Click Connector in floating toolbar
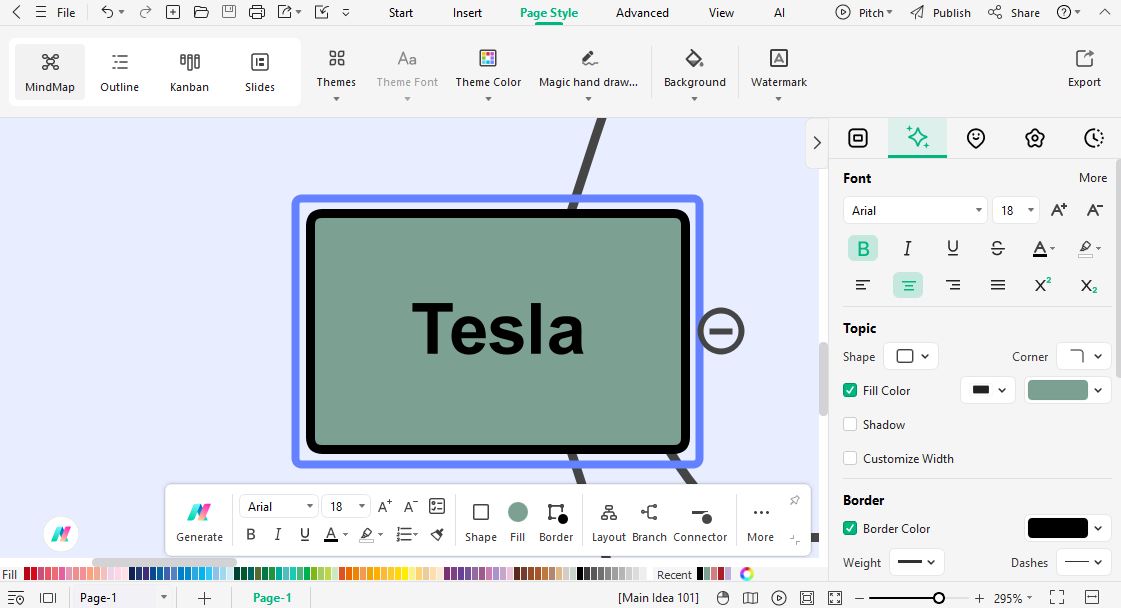The width and height of the screenshot is (1121, 608). click(700, 523)
